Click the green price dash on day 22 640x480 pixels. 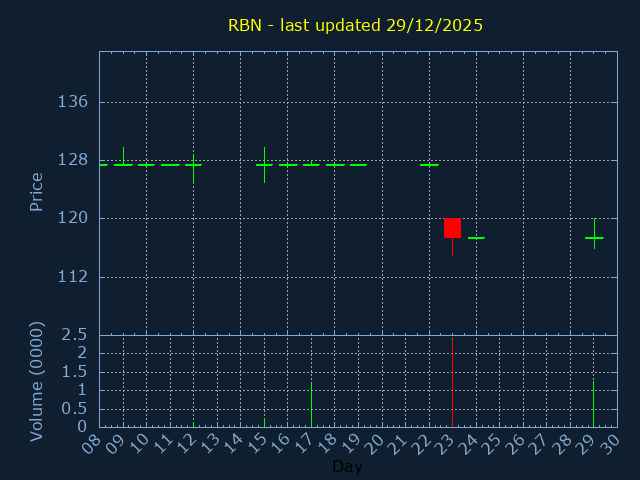(x=429, y=164)
